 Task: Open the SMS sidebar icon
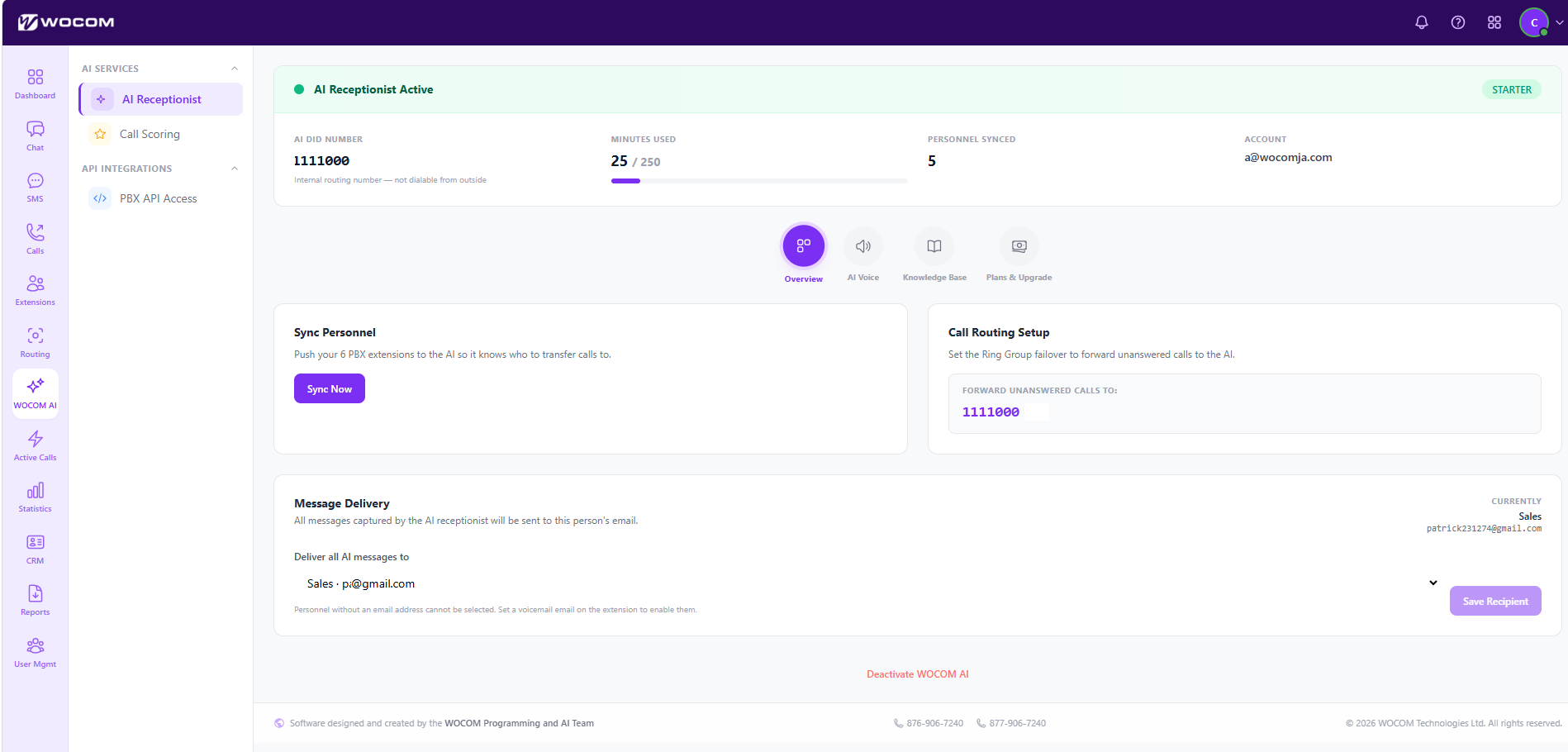pos(35,187)
